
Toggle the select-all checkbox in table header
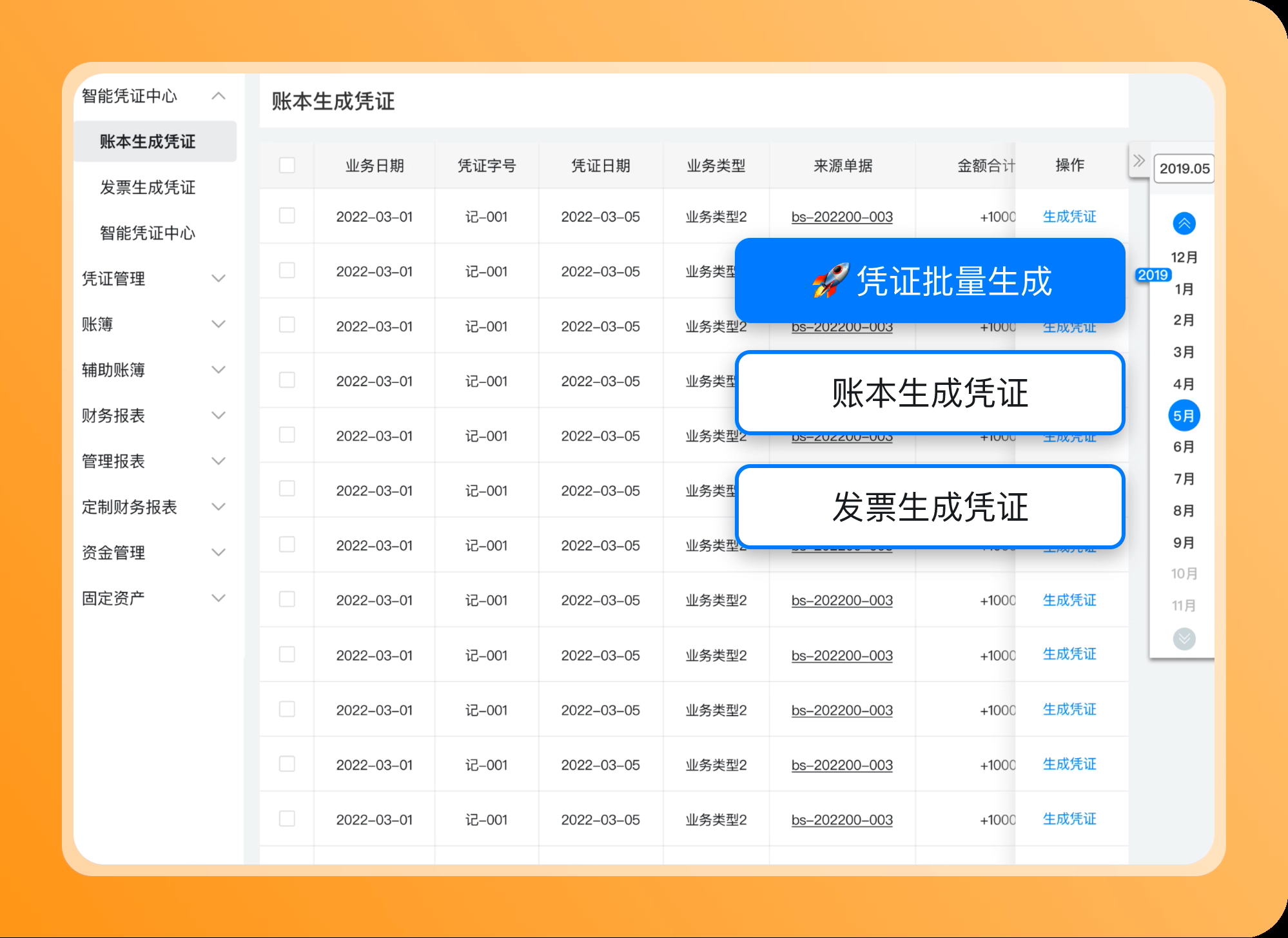(287, 165)
